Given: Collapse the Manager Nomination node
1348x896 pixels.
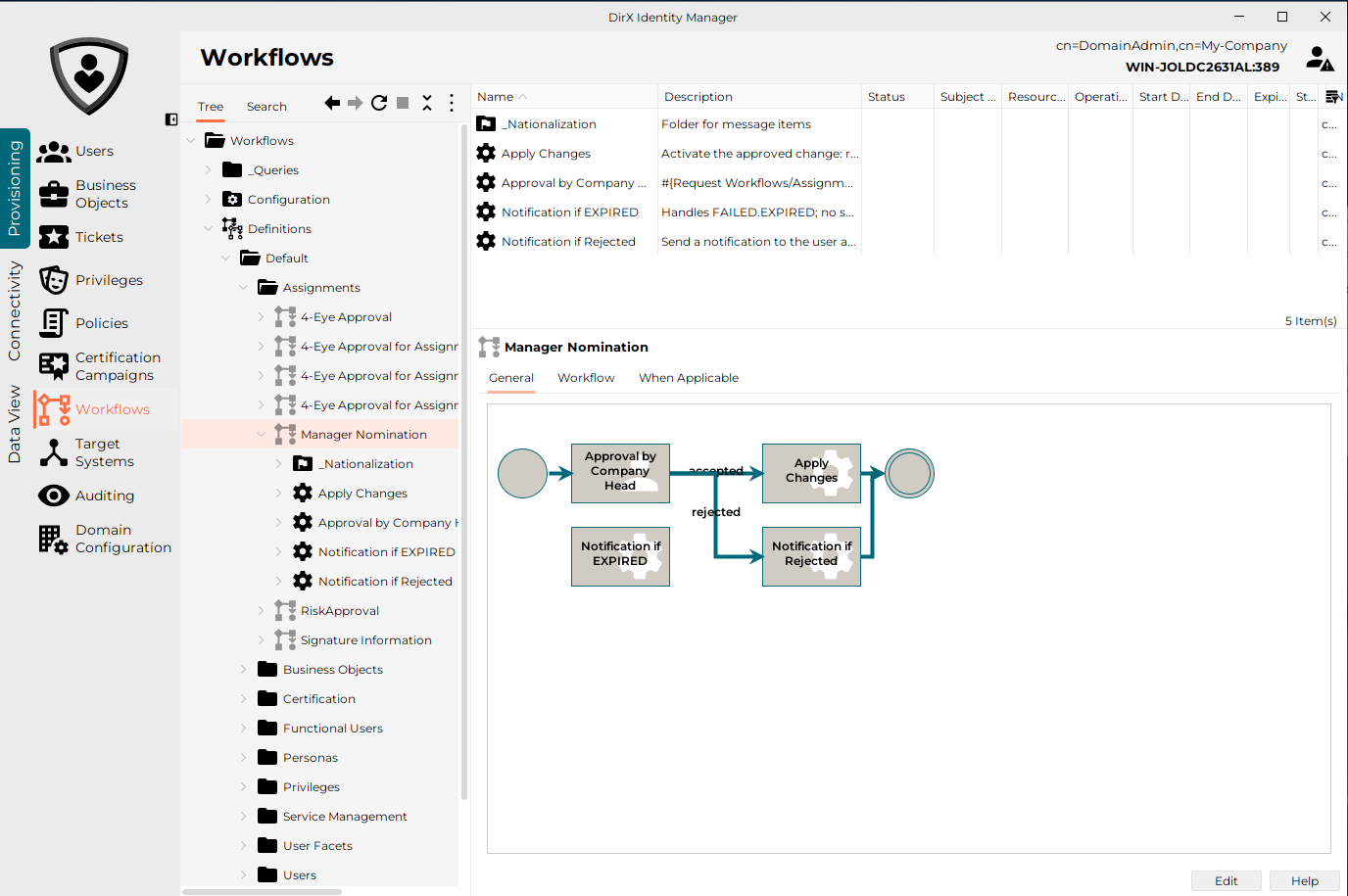Looking at the screenshot, I should (x=261, y=435).
